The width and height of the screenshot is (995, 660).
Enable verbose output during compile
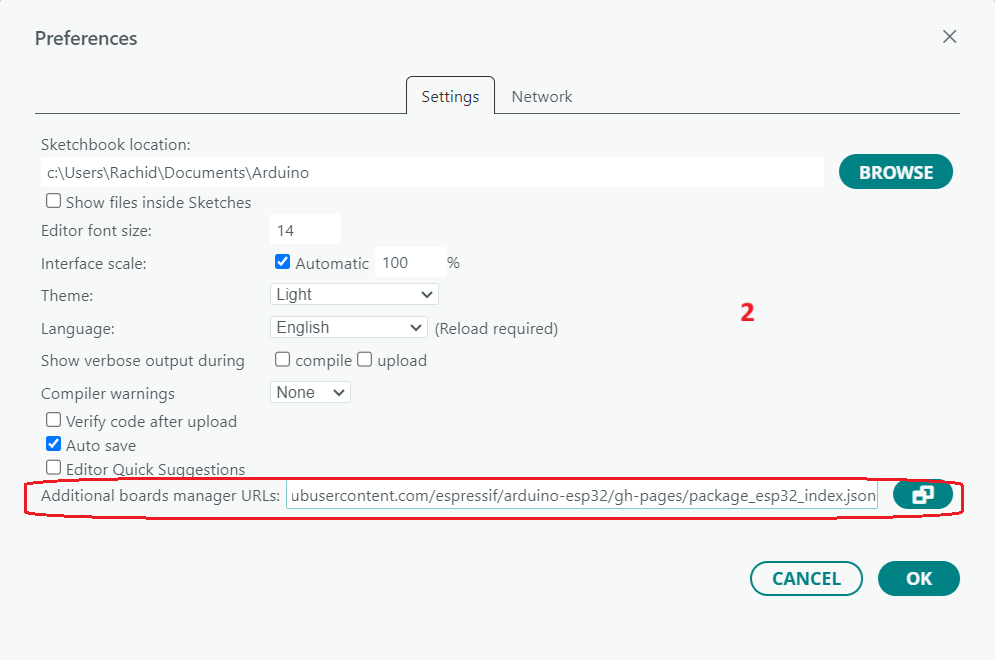(283, 359)
